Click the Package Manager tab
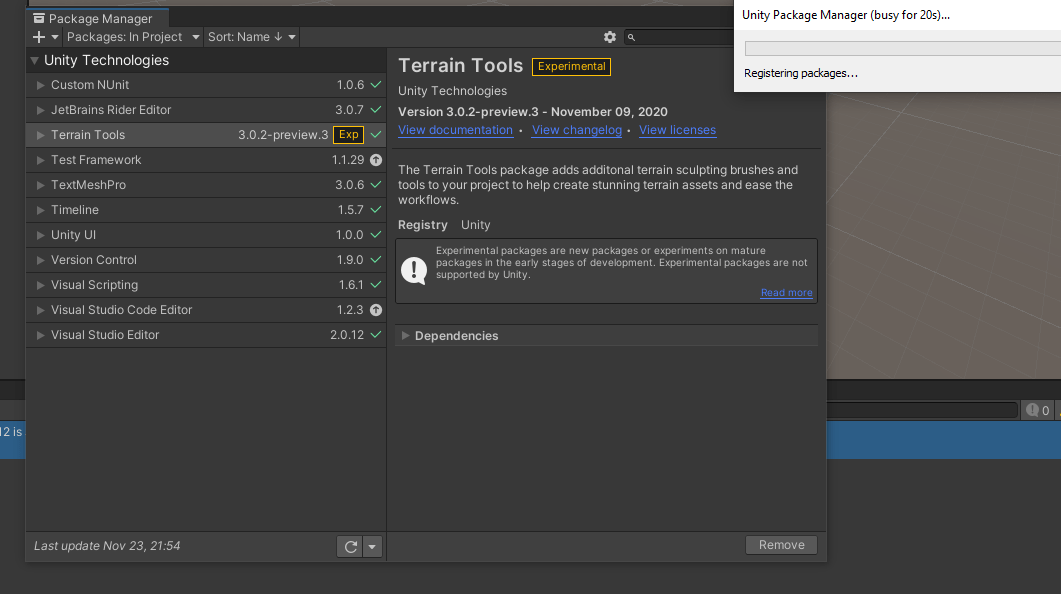Viewport: 1061px width, 594px height. click(97, 18)
